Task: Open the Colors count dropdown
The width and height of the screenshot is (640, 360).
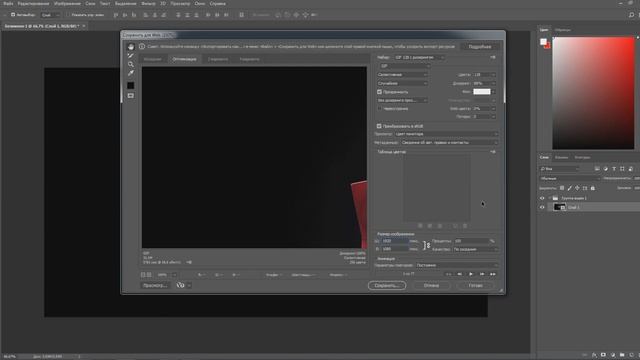Action: (484, 75)
